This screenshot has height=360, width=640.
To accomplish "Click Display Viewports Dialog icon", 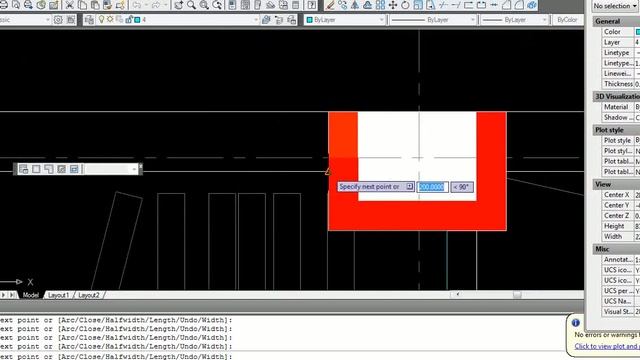I will pos(23,169).
